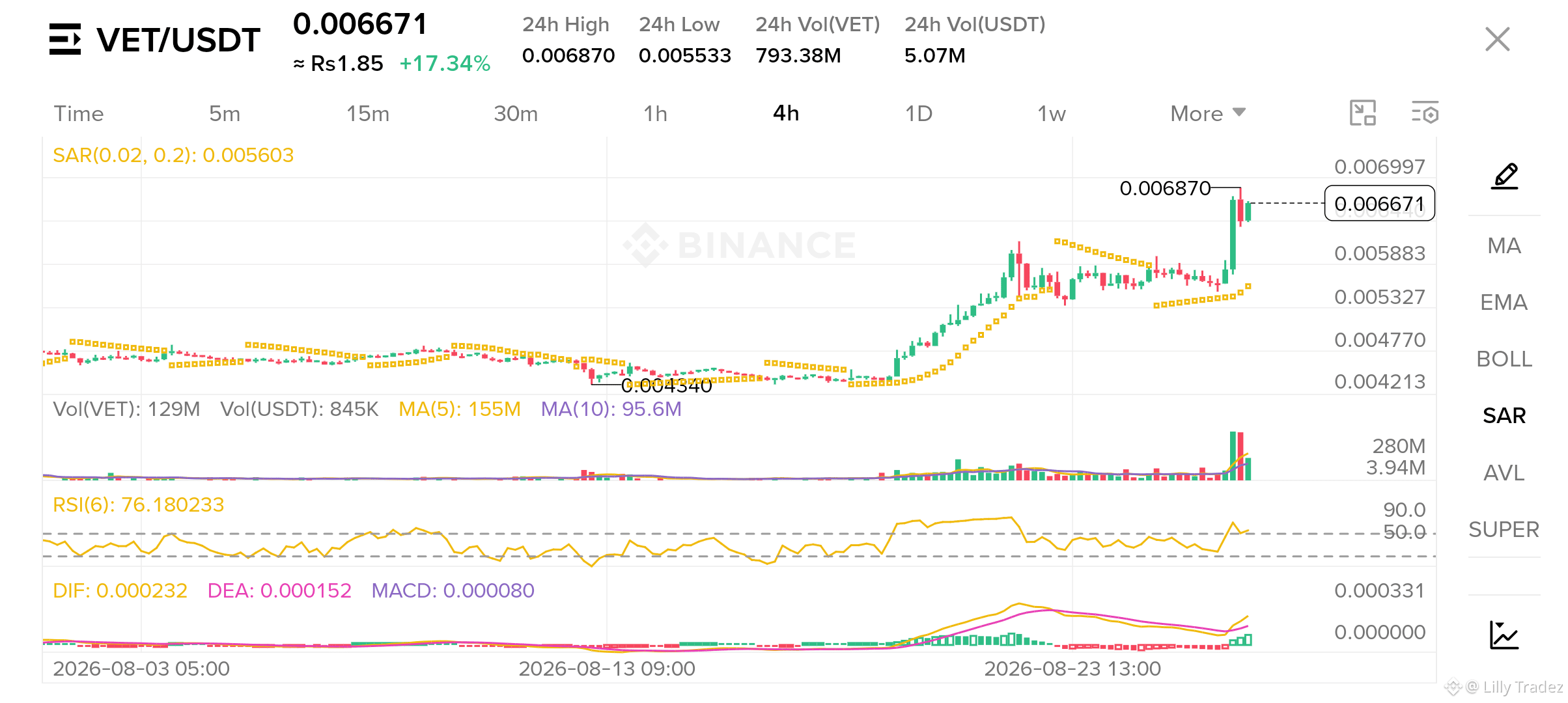Enable the SUPER indicator
This screenshot has width=1568, height=703.
click(1504, 529)
